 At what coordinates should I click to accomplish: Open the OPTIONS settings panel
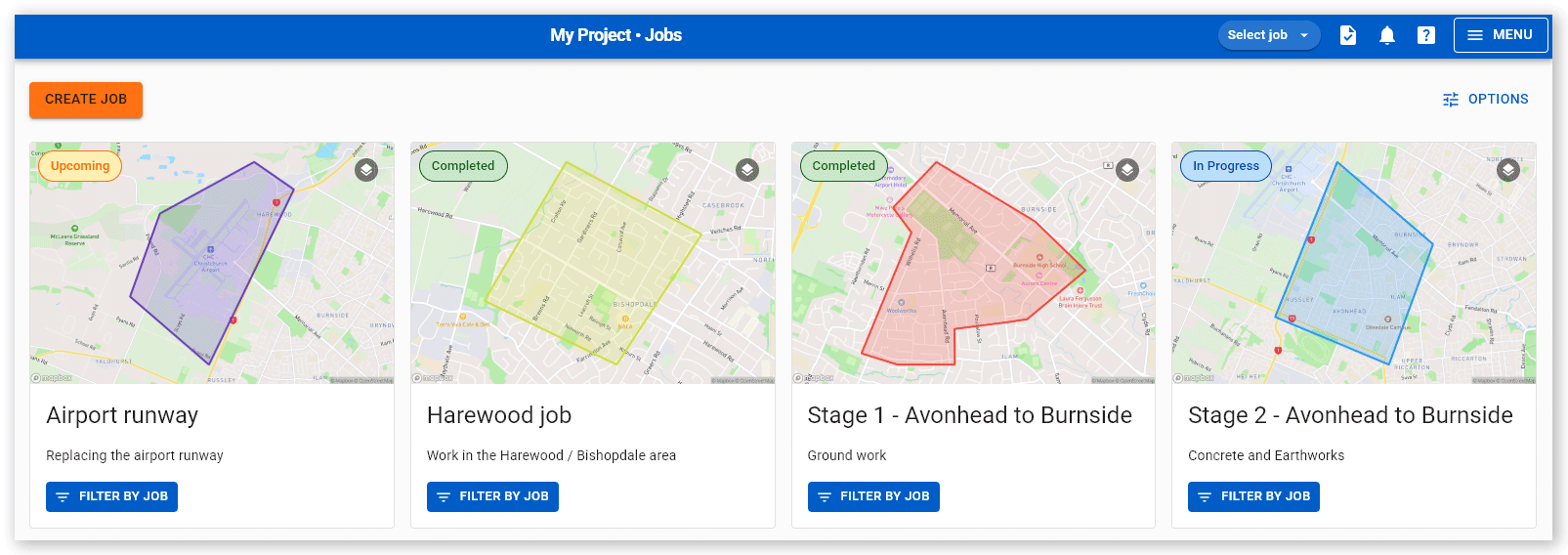pos(1485,100)
